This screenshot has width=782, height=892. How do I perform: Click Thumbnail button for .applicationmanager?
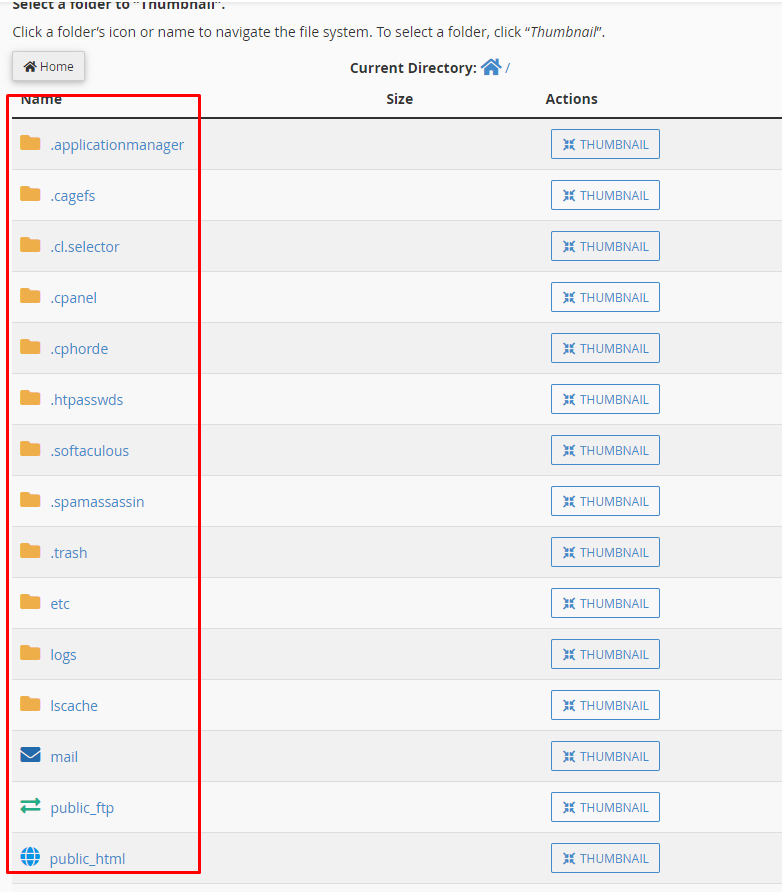[605, 144]
